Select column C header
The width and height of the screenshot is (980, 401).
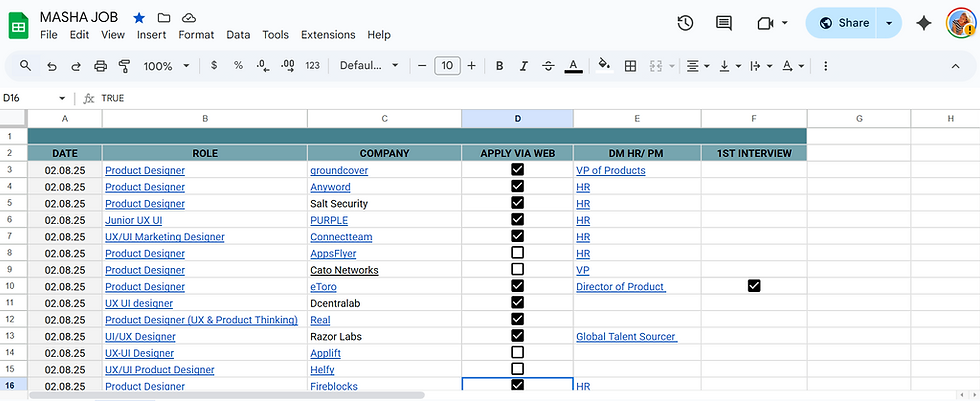click(384, 119)
